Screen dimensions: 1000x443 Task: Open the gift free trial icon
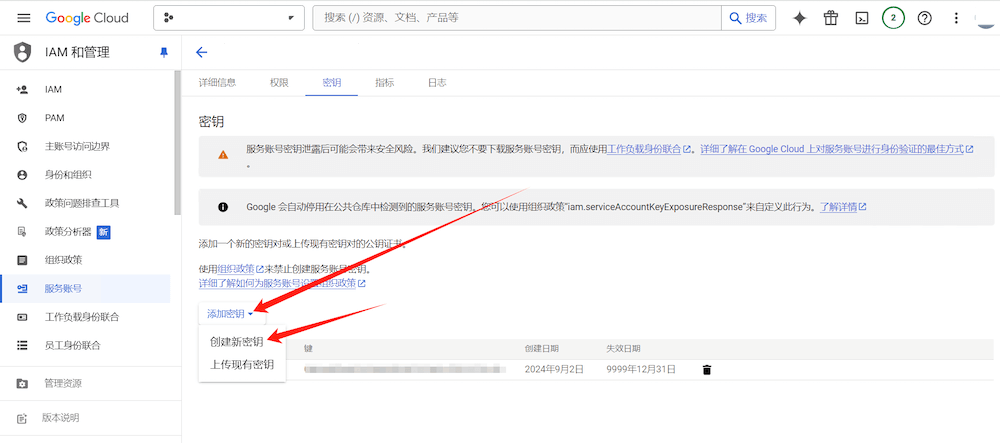coord(830,18)
